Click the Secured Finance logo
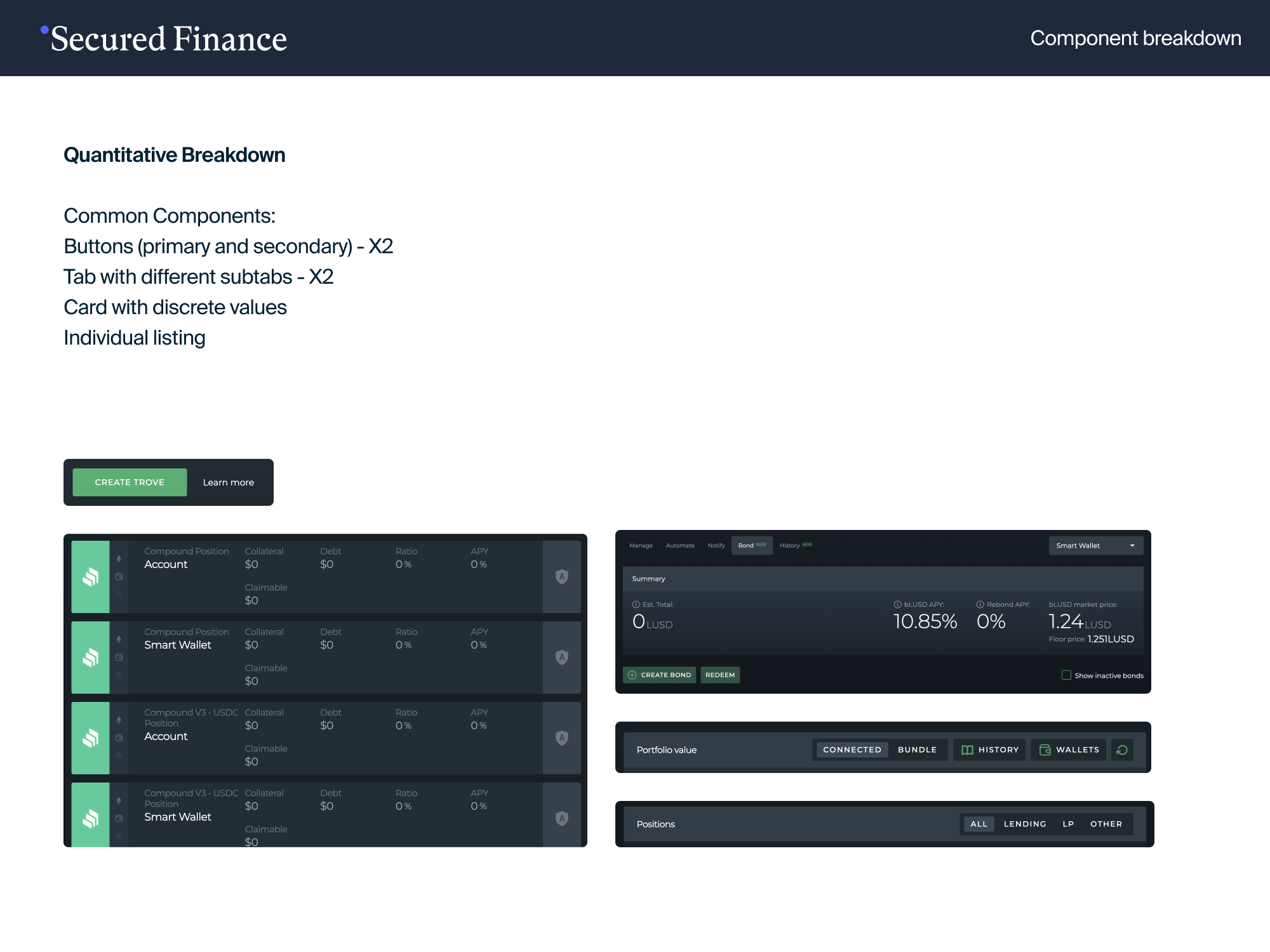Viewport: 1270px width, 952px height. [x=164, y=39]
